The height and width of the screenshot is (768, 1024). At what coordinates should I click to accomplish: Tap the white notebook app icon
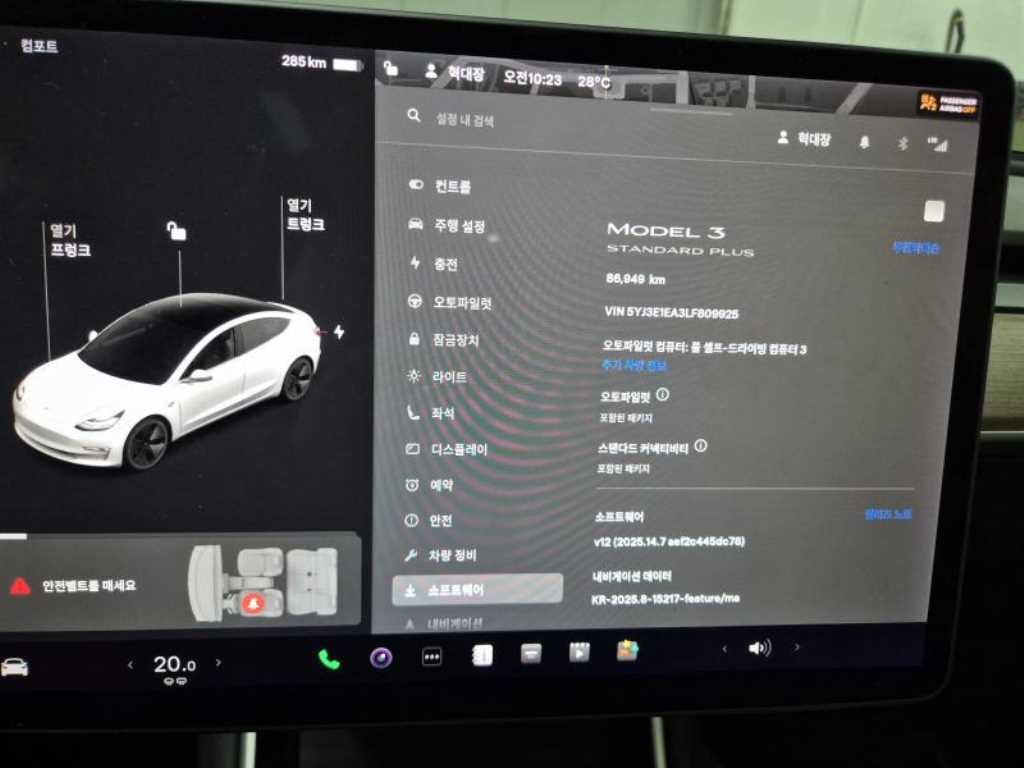482,655
